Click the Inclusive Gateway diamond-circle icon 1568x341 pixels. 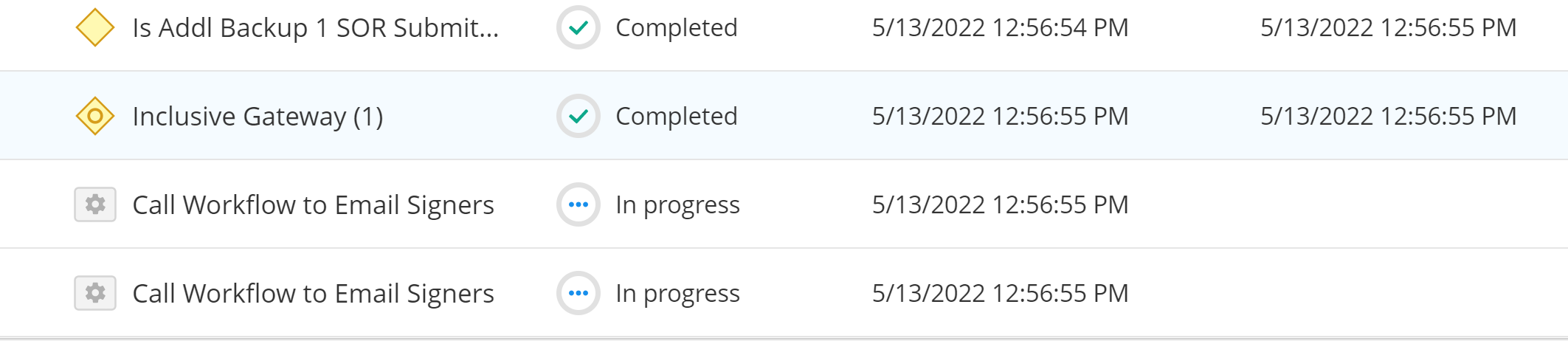pos(95,116)
